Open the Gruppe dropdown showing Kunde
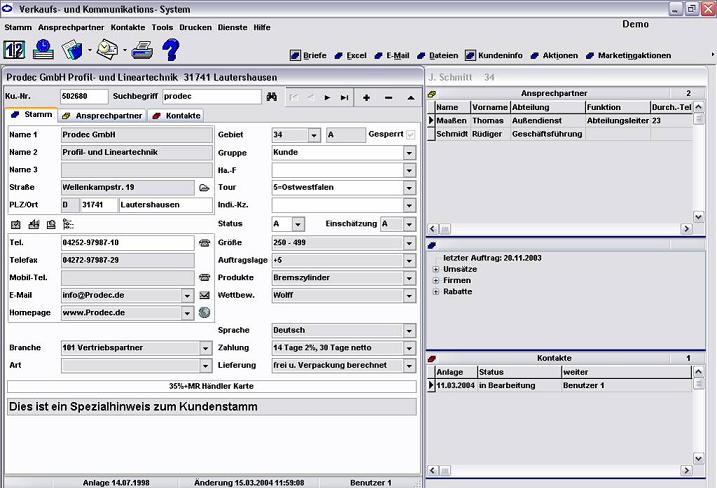The image size is (717, 488). click(x=409, y=152)
